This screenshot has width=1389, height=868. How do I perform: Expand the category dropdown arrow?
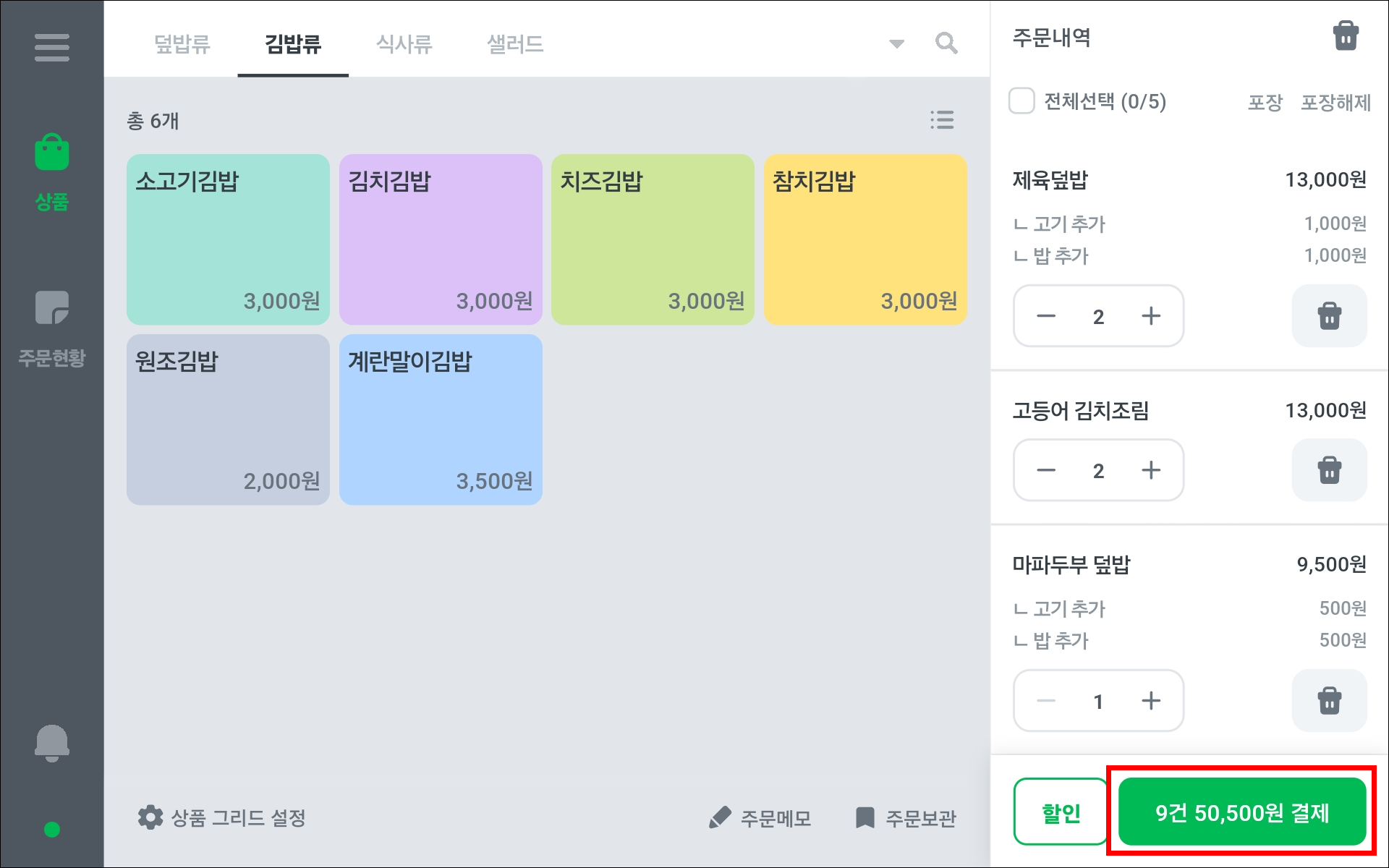[896, 44]
